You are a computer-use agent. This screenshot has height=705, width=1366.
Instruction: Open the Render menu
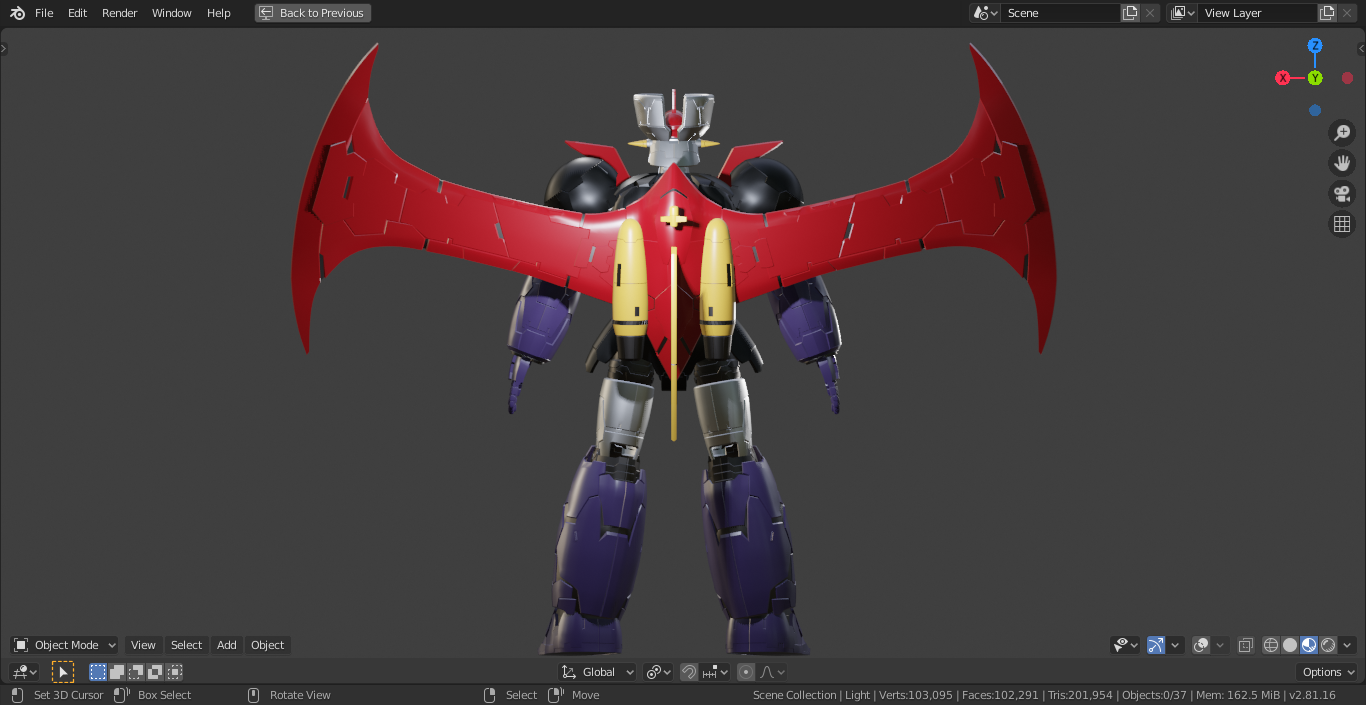pyautogui.click(x=120, y=13)
